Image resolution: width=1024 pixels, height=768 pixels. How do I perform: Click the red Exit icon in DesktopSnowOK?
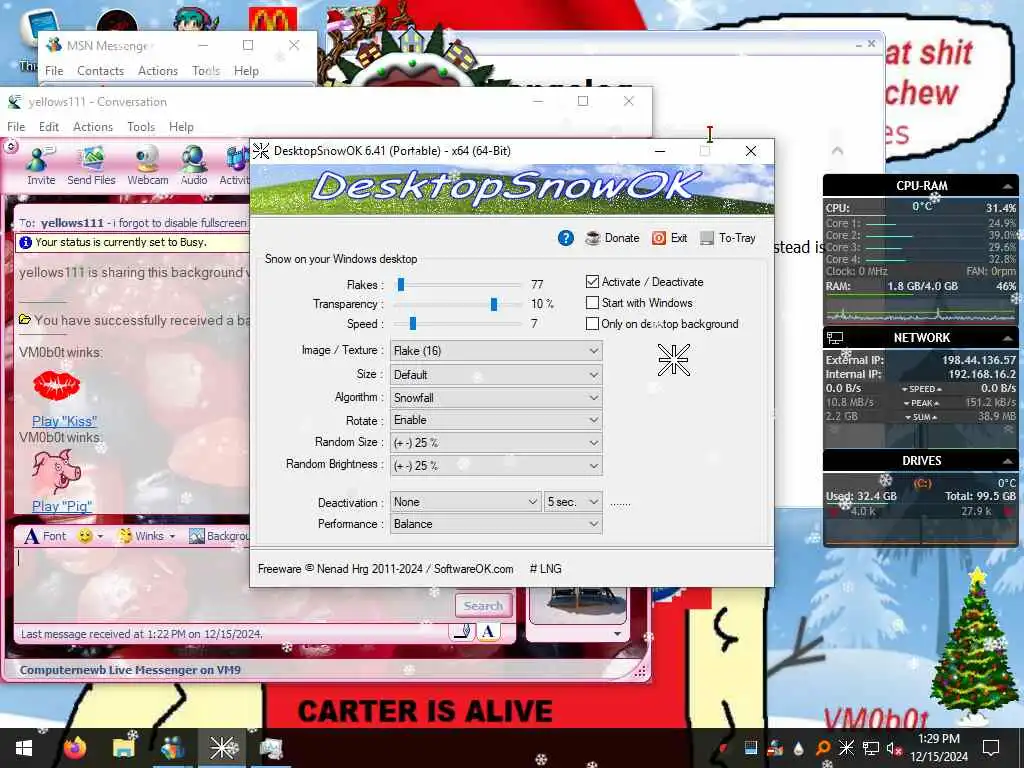coord(659,238)
